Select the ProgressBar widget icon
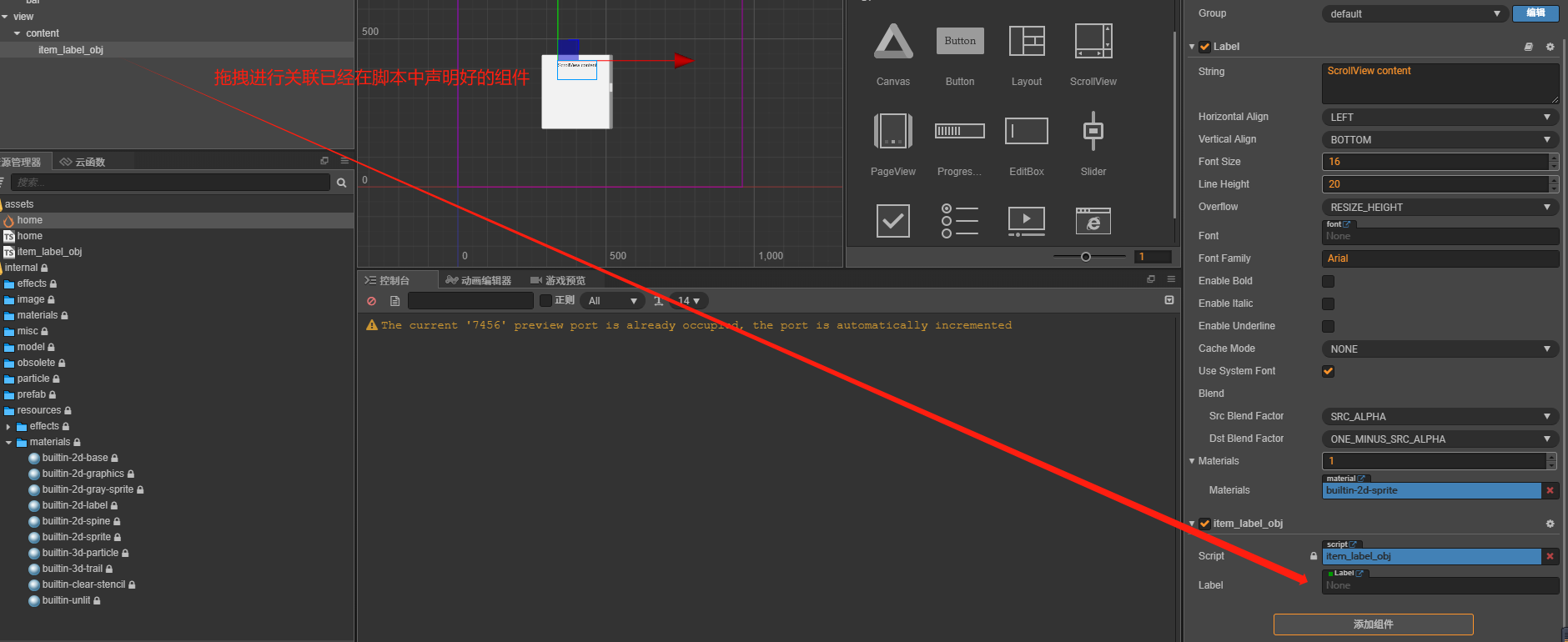The width and height of the screenshot is (1568, 642). click(x=960, y=131)
